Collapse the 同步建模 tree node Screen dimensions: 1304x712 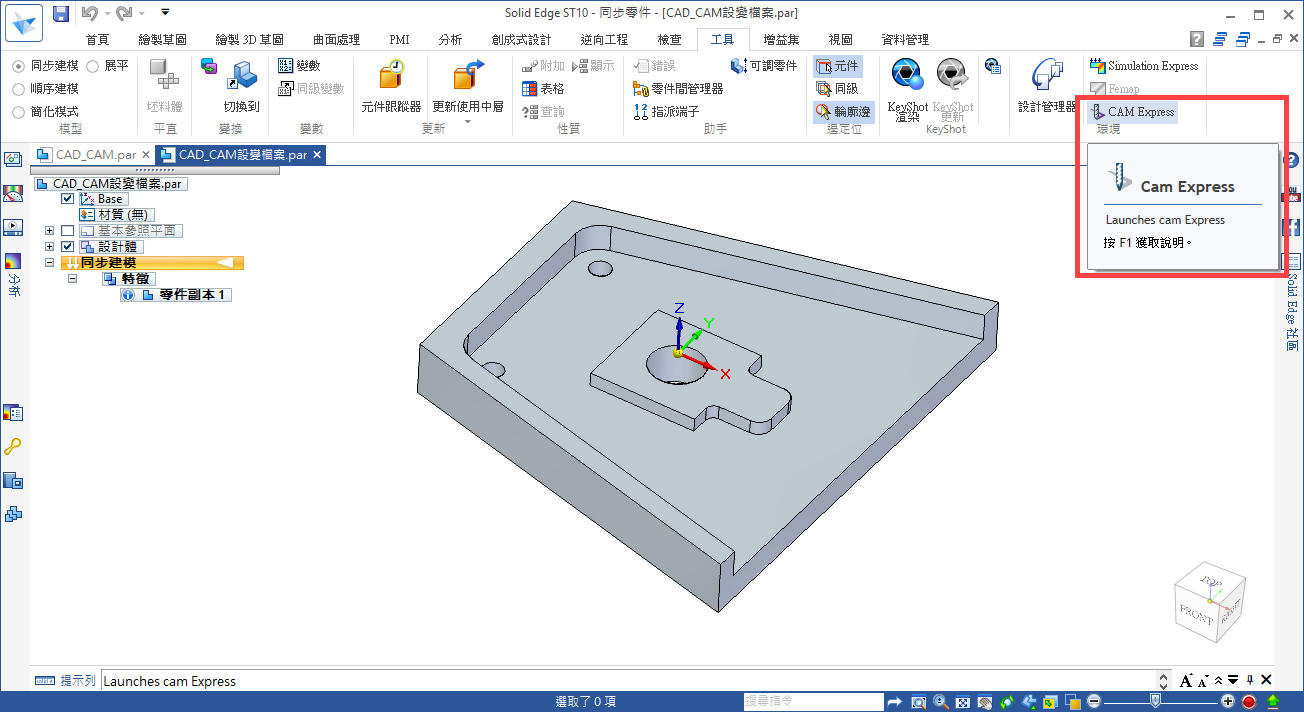[50, 263]
